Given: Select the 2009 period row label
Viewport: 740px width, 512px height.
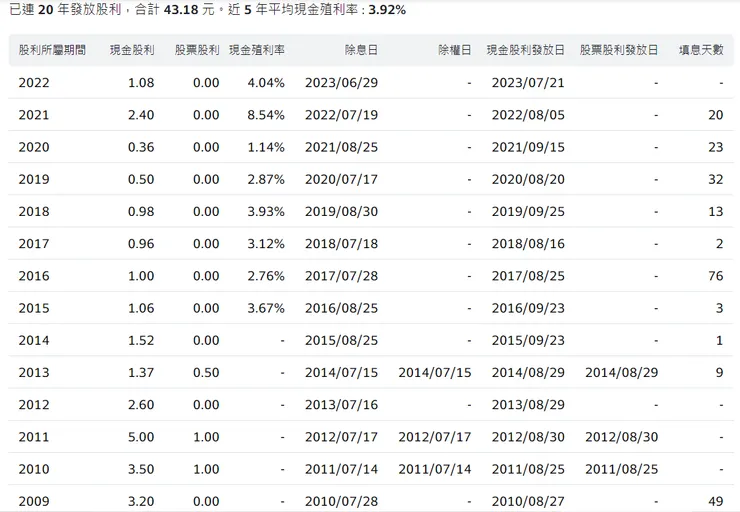Looking at the screenshot, I should click(x=34, y=501).
